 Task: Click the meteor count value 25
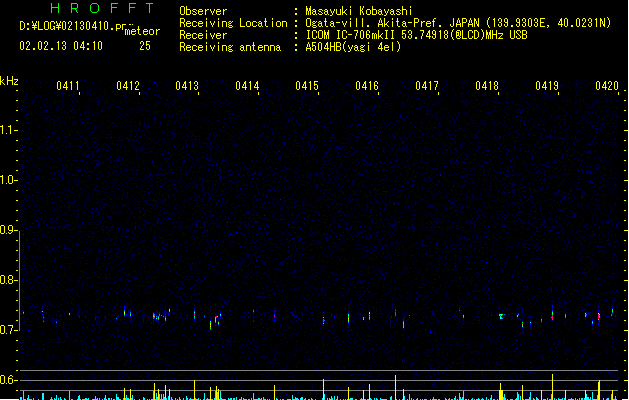click(145, 46)
